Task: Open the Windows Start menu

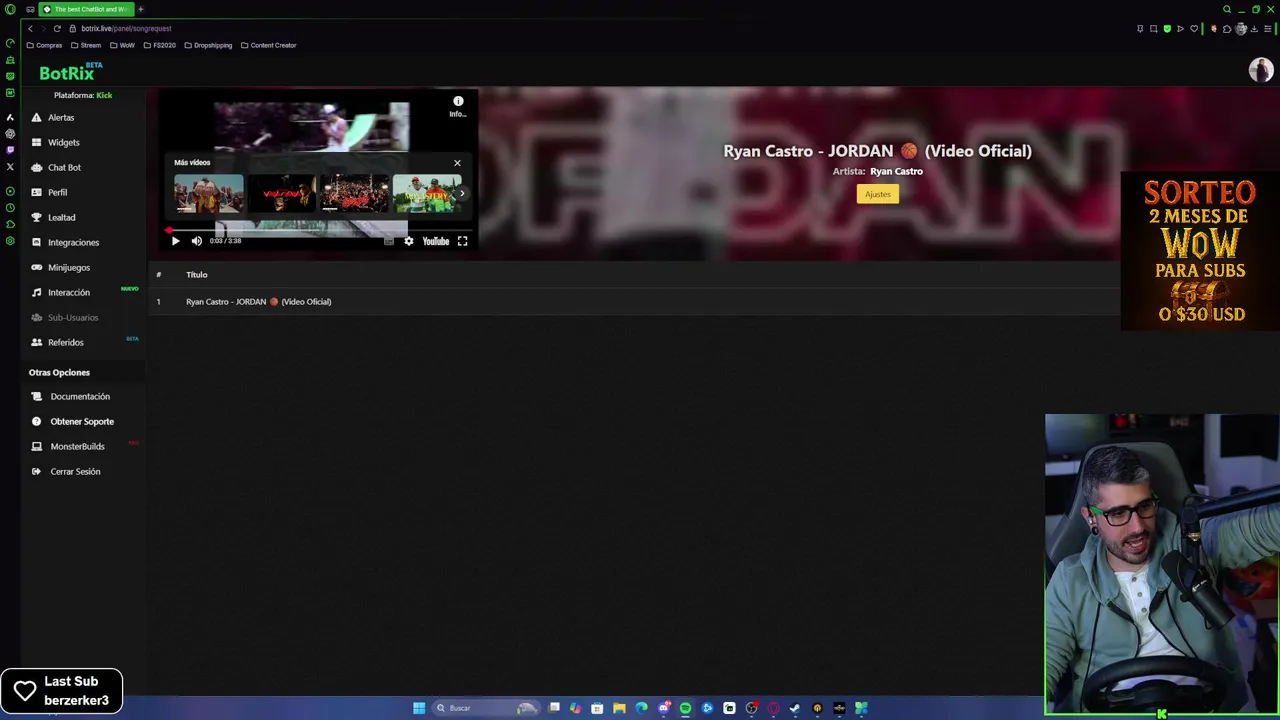Action: [x=419, y=708]
